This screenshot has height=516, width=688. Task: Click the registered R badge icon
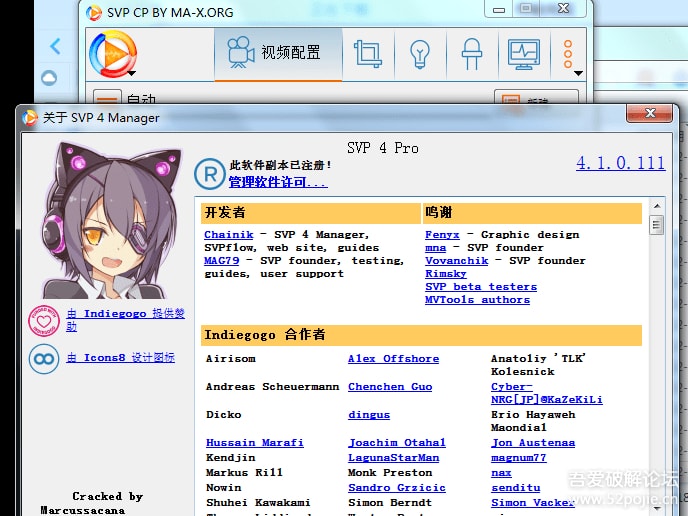[210, 174]
